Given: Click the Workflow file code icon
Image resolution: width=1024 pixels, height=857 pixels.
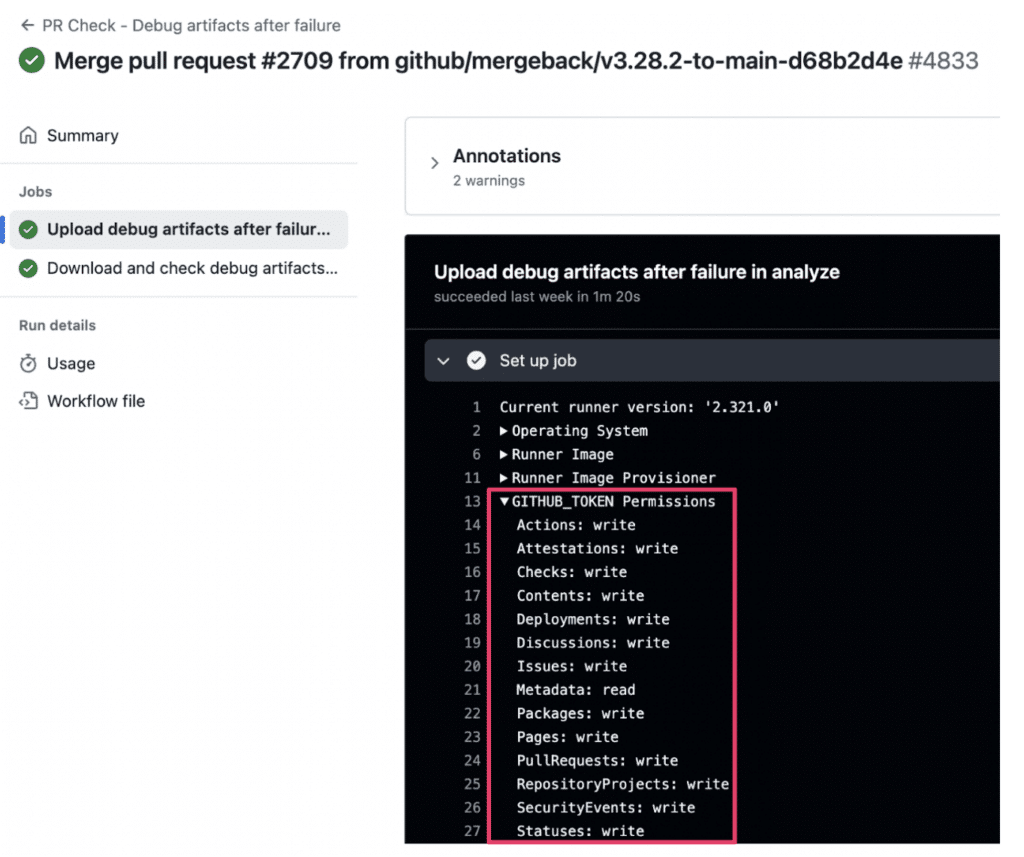Looking at the screenshot, I should 28,401.
